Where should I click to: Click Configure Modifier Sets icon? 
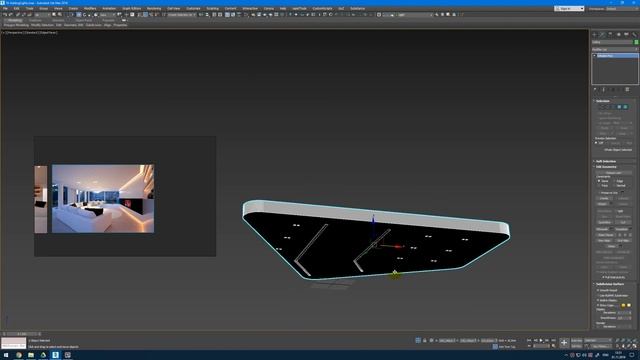tap(627, 89)
